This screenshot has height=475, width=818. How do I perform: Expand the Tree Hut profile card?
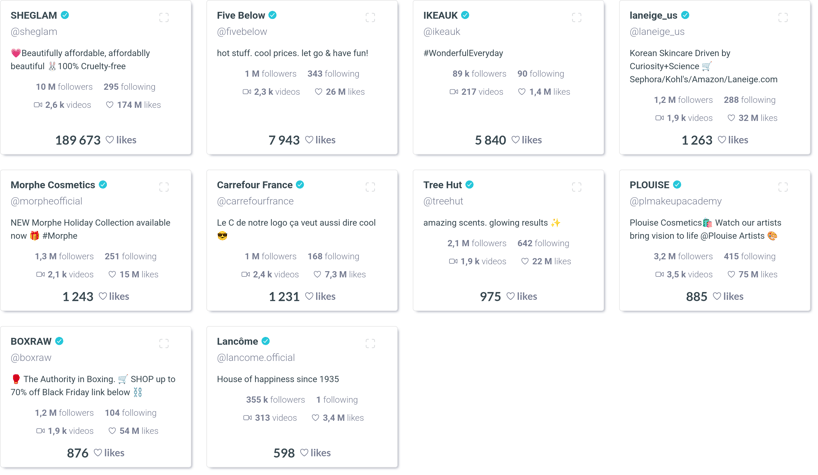tap(577, 187)
